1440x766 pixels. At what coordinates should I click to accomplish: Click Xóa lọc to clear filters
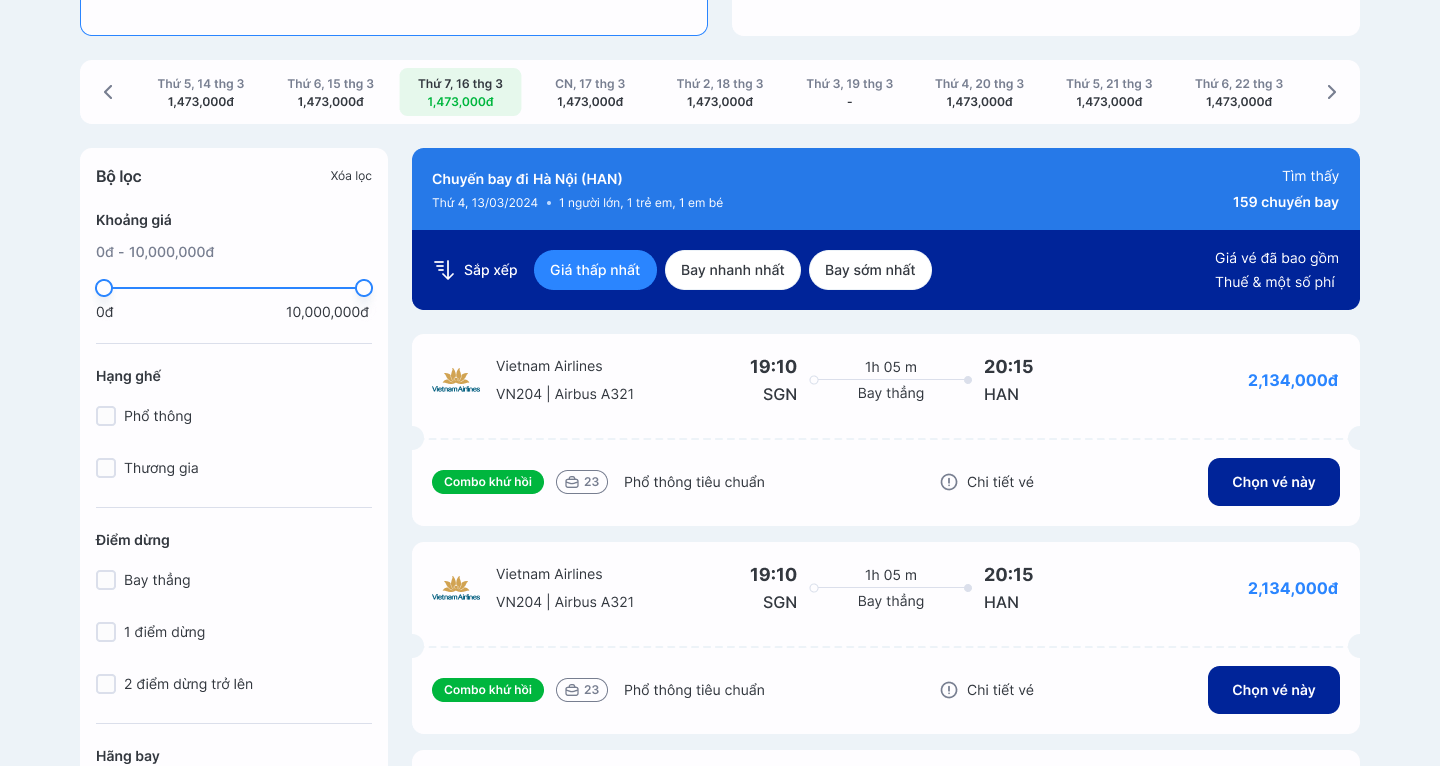coord(353,175)
